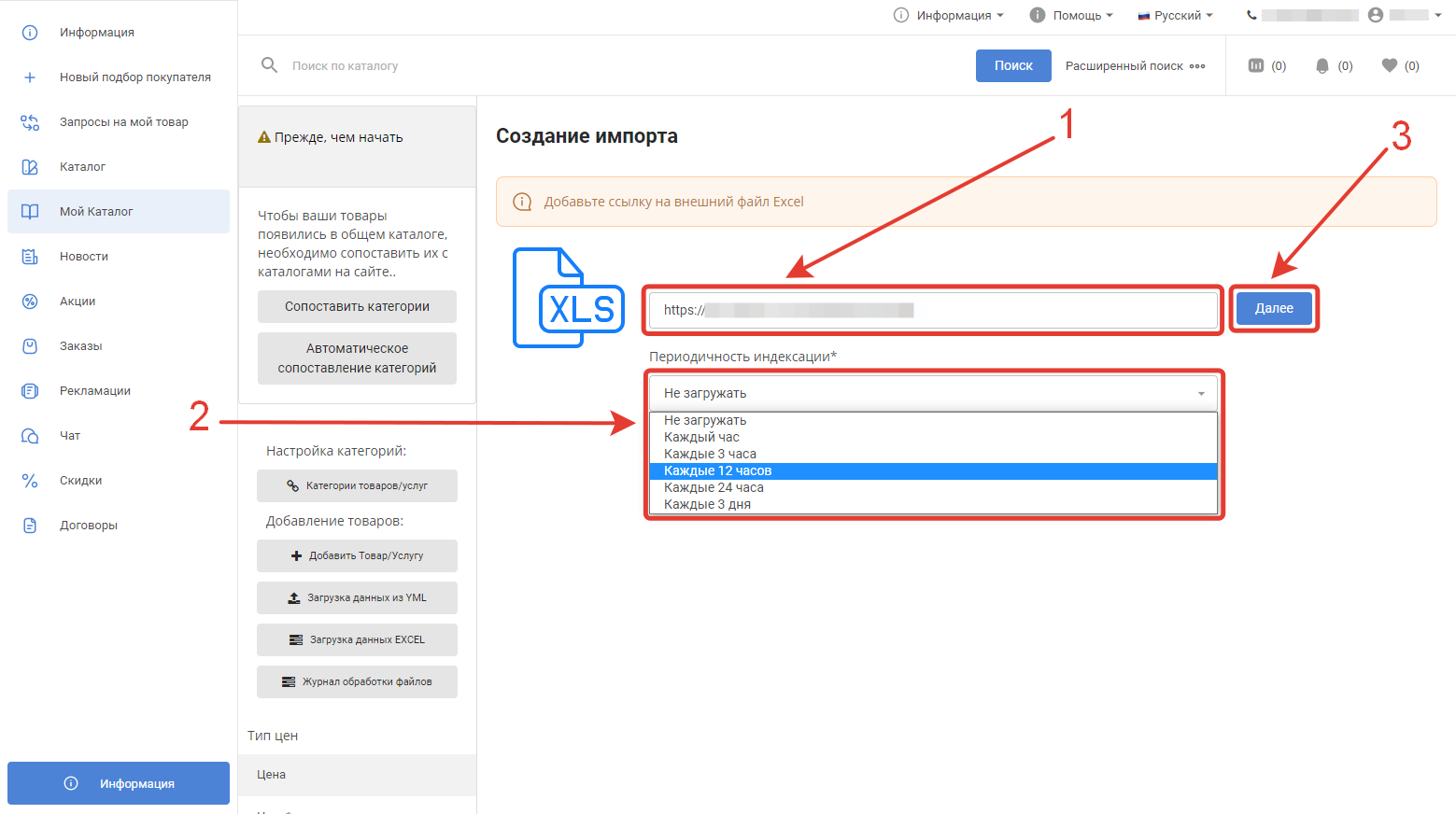
Task: Open 'Мой Каталог' in sidebar menu
Action: click(96, 212)
